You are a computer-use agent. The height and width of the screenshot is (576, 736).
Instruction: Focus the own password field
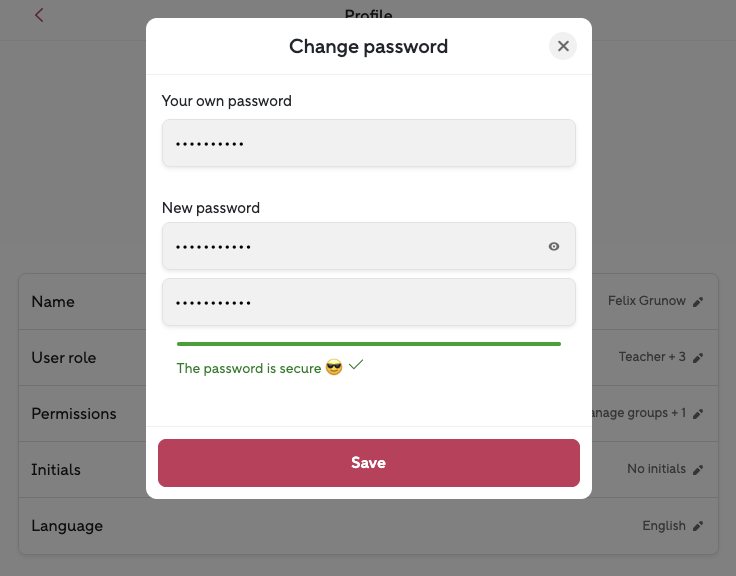pyautogui.click(x=368, y=144)
